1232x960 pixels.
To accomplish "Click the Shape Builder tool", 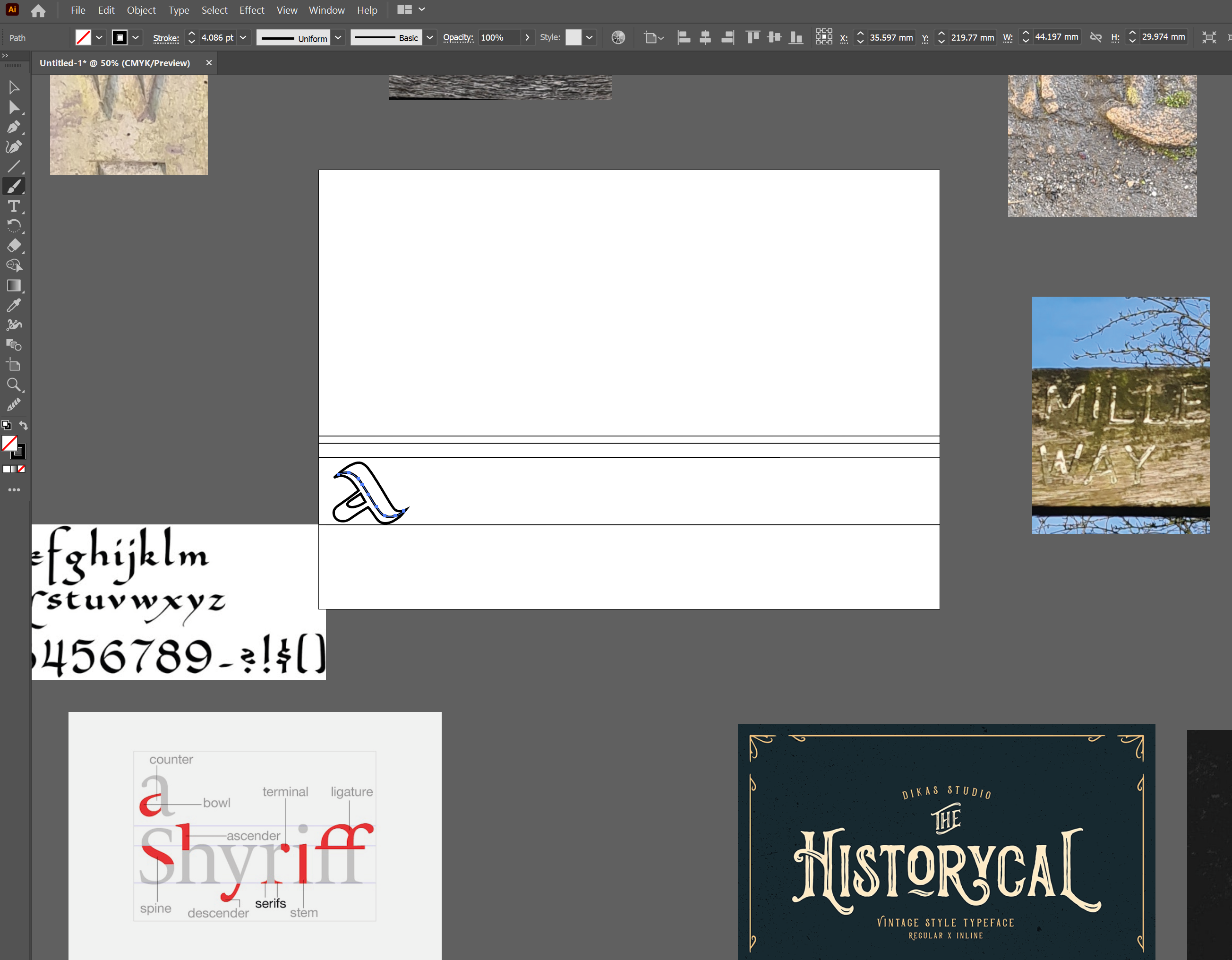I will (x=14, y=265).
